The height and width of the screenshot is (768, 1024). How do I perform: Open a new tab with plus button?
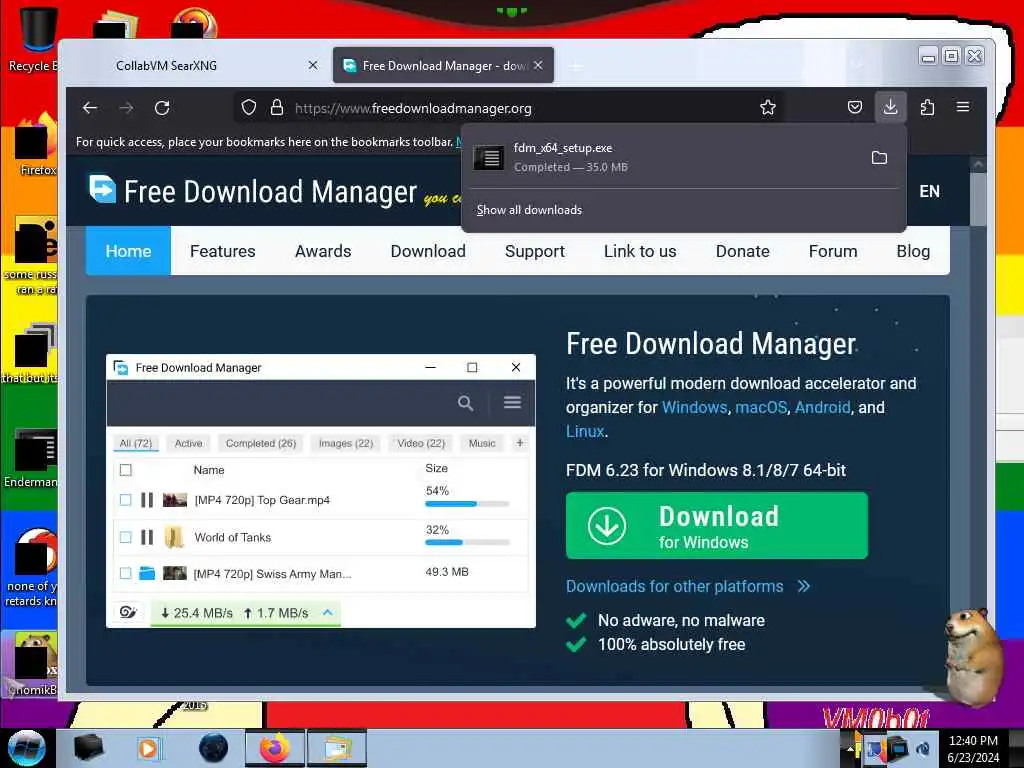click(x=575, y=66)
